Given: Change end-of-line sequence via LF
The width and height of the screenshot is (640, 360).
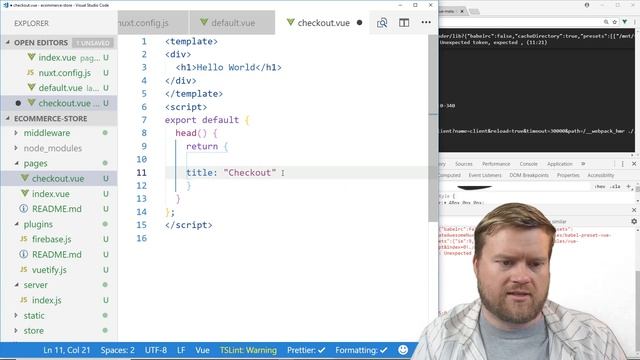Looking at the screenshot, I should (x=181, y=350).
